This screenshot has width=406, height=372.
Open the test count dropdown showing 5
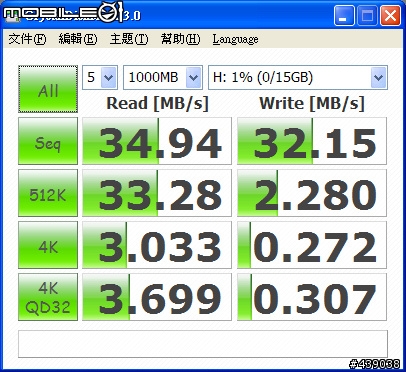tap(100, 77)
